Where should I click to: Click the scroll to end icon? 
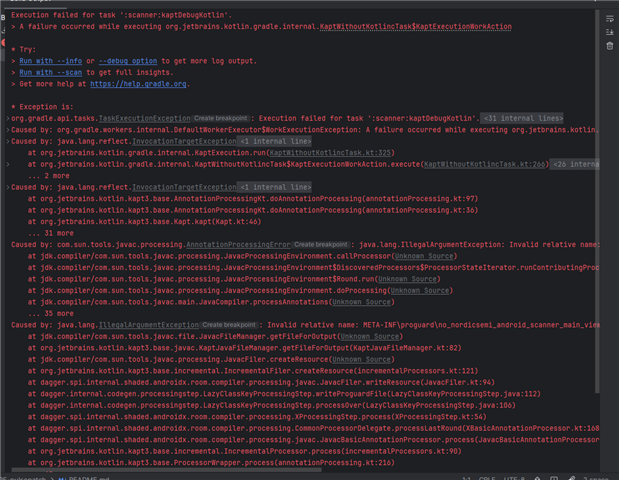(610, 32)
